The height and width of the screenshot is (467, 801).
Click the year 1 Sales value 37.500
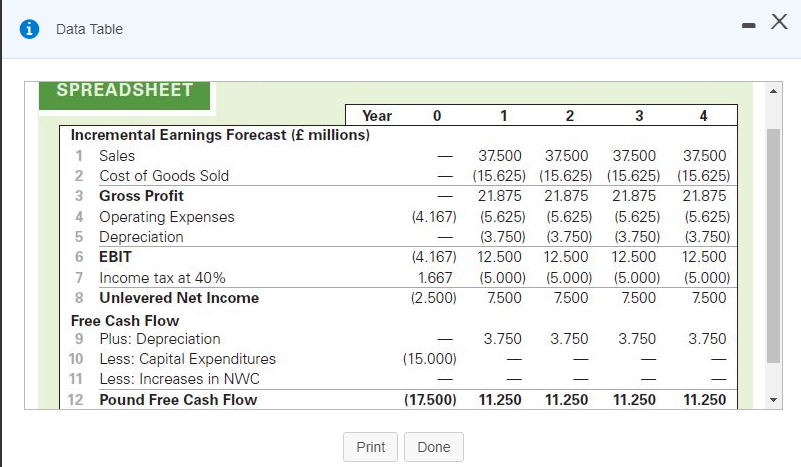point(500,156)
